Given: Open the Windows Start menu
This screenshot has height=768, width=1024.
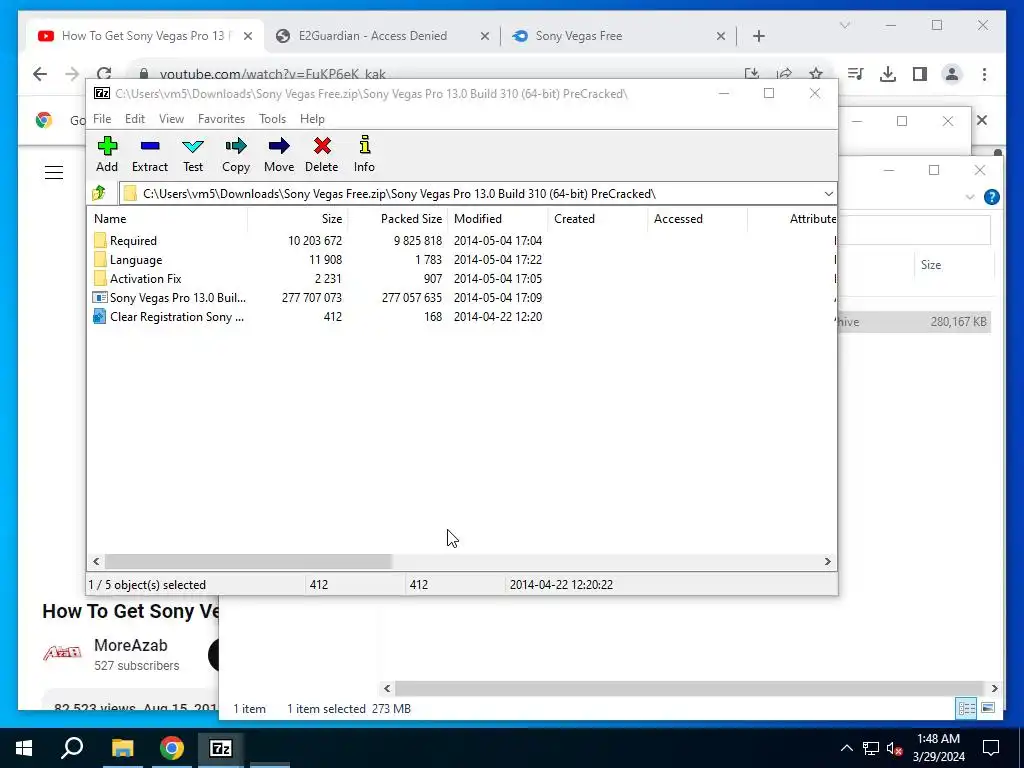Looking at the screenshot, I should tap(24, 748).
